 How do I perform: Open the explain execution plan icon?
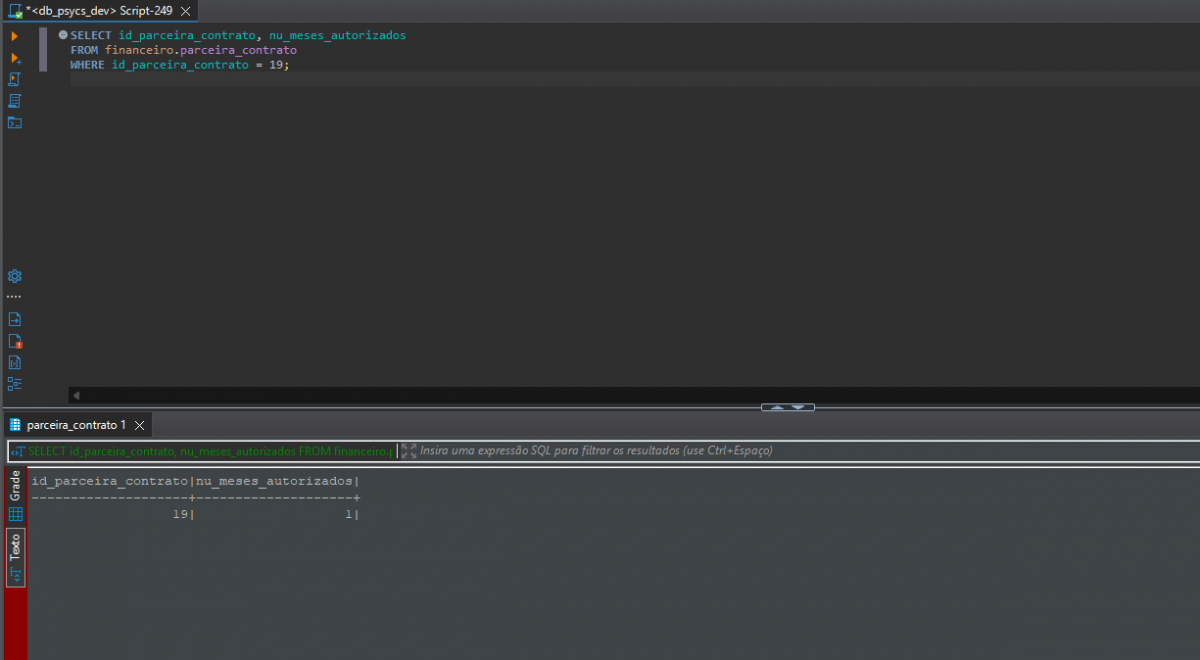pyautogui.click(x=14, y=101)
